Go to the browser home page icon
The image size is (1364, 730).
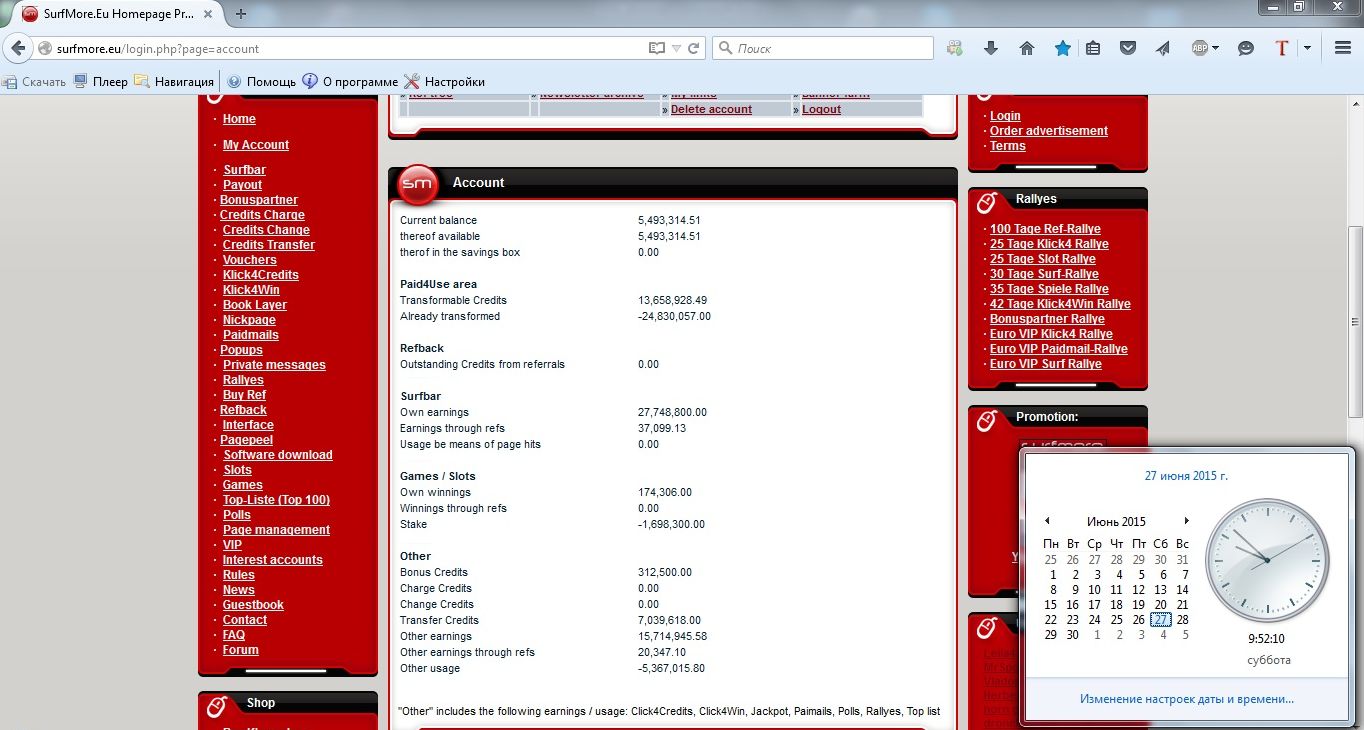(1026, 48)
